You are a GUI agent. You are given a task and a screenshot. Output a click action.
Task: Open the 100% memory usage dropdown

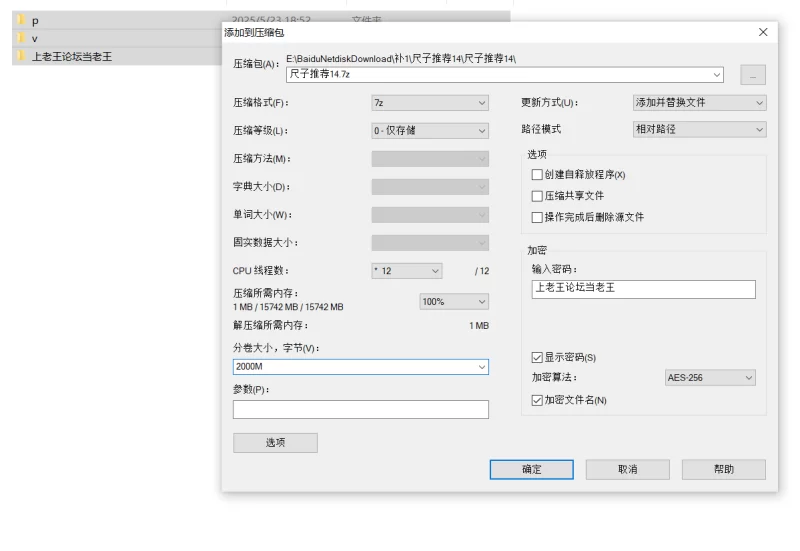[x=454, y=302]
